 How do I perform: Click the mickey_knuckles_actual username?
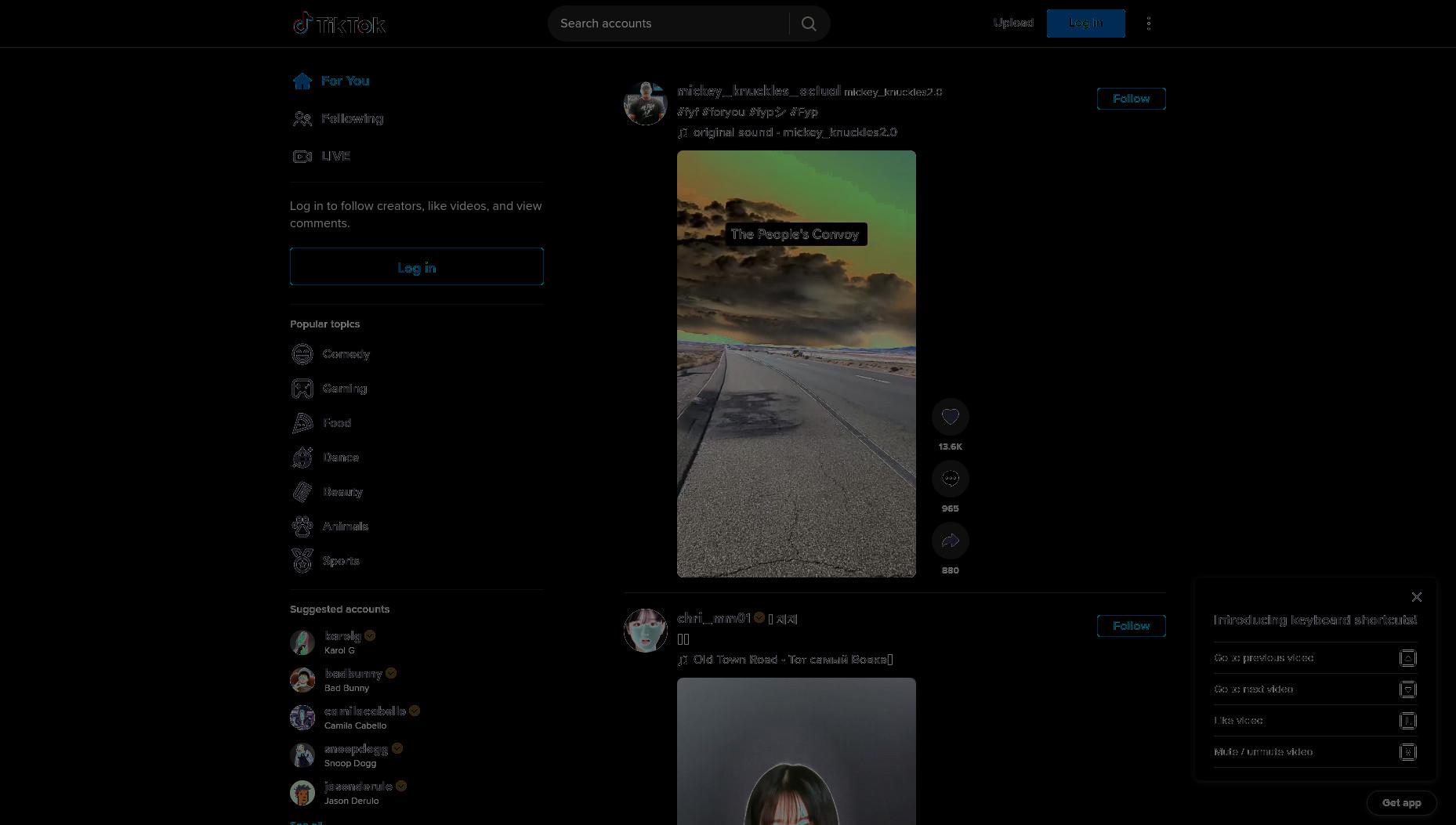[759, 91]
